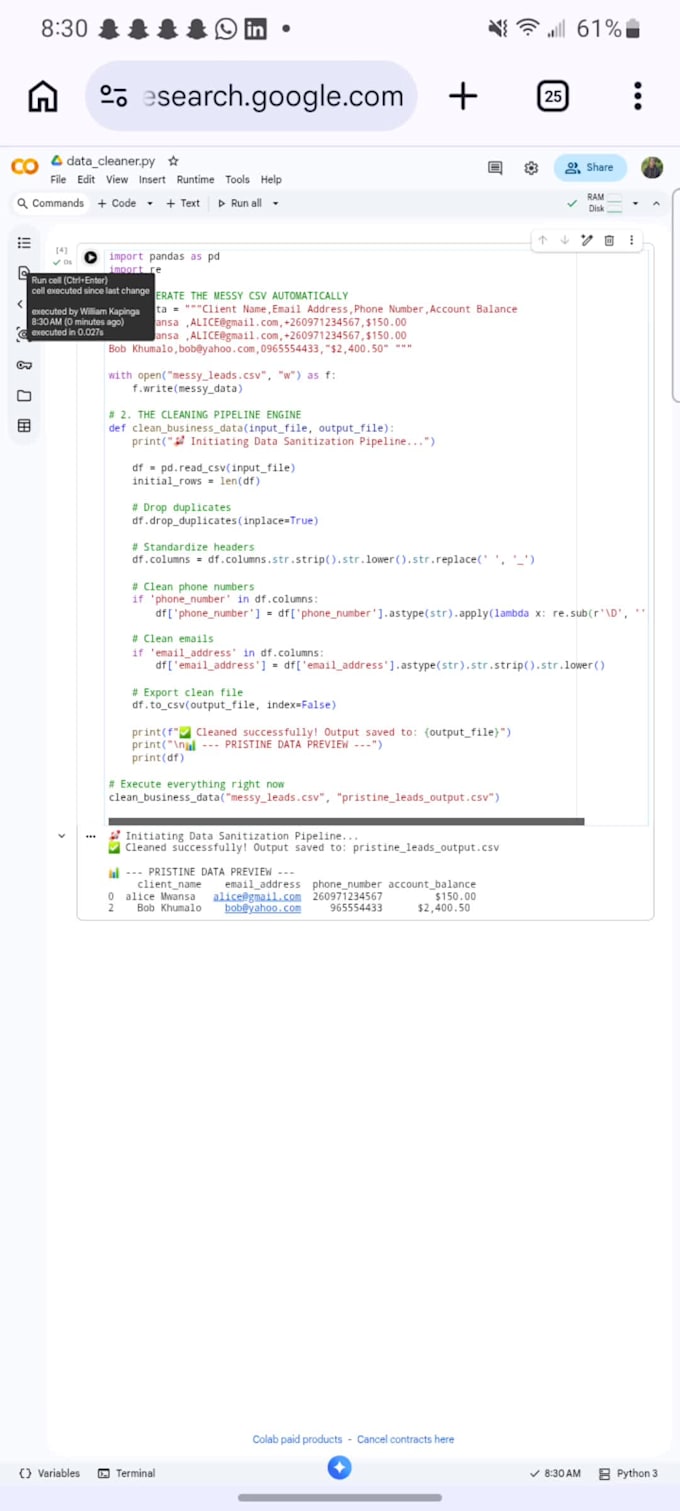Click the 8:30 AM execution status

555,1474
